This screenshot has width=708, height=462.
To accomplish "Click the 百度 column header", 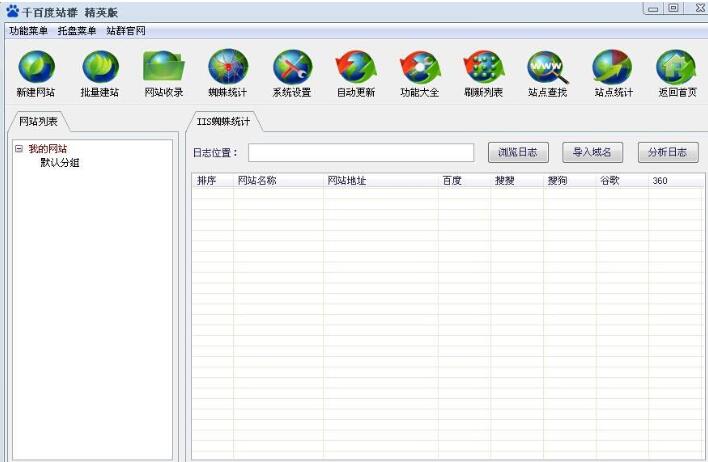I will click(464, 181).
